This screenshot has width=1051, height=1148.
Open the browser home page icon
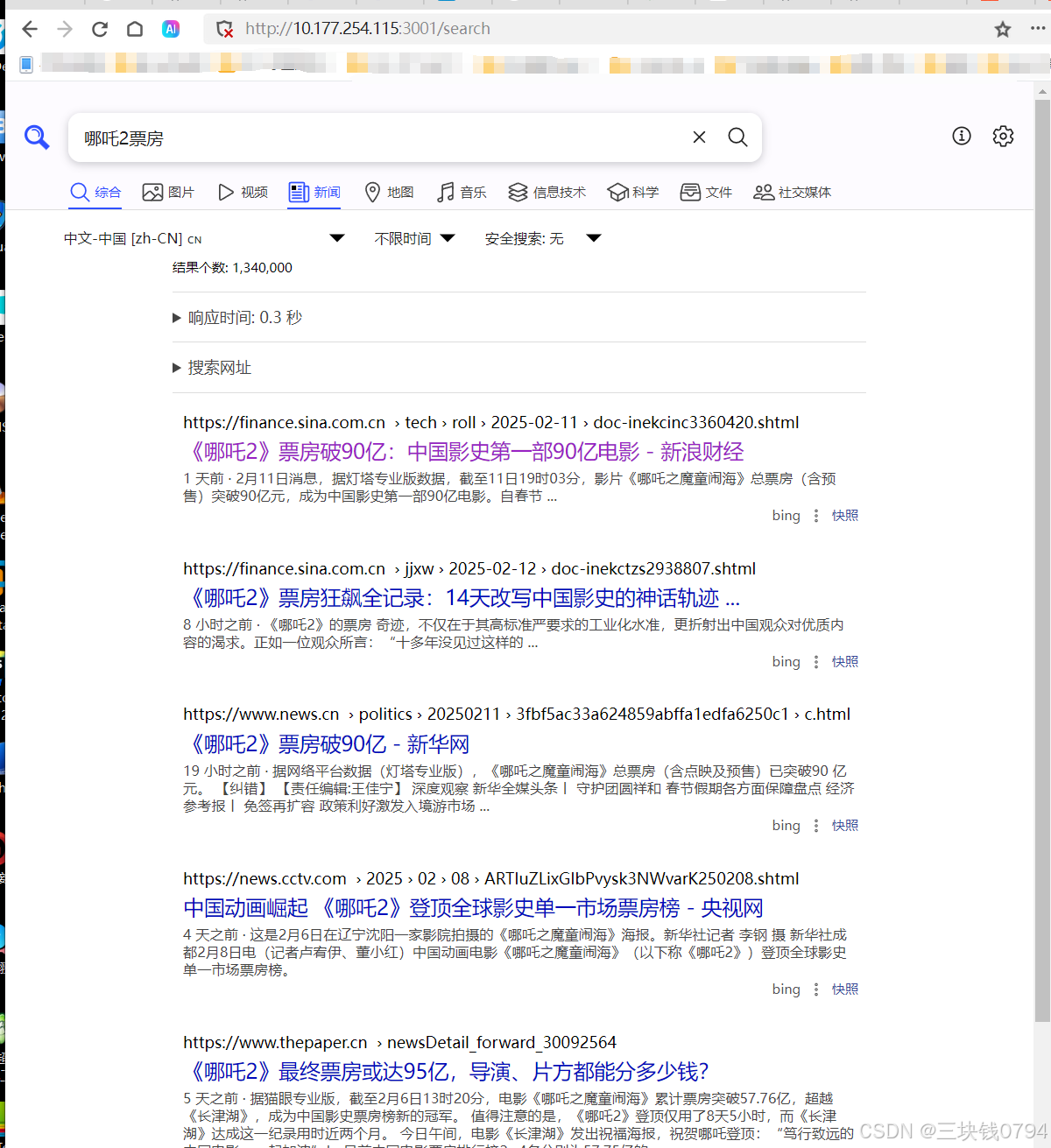pyautogui.click(x=135, y=29)
